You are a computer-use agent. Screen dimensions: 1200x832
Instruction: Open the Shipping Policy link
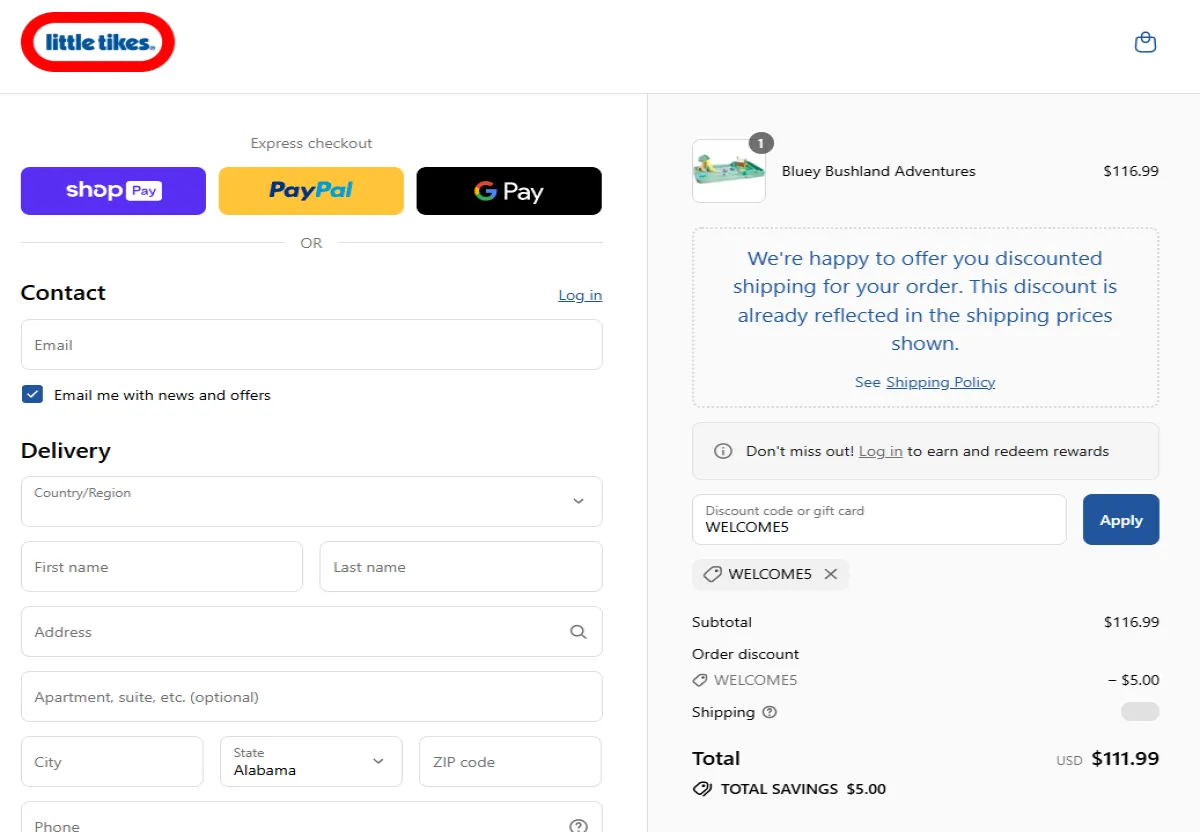(x=940, y=382)
